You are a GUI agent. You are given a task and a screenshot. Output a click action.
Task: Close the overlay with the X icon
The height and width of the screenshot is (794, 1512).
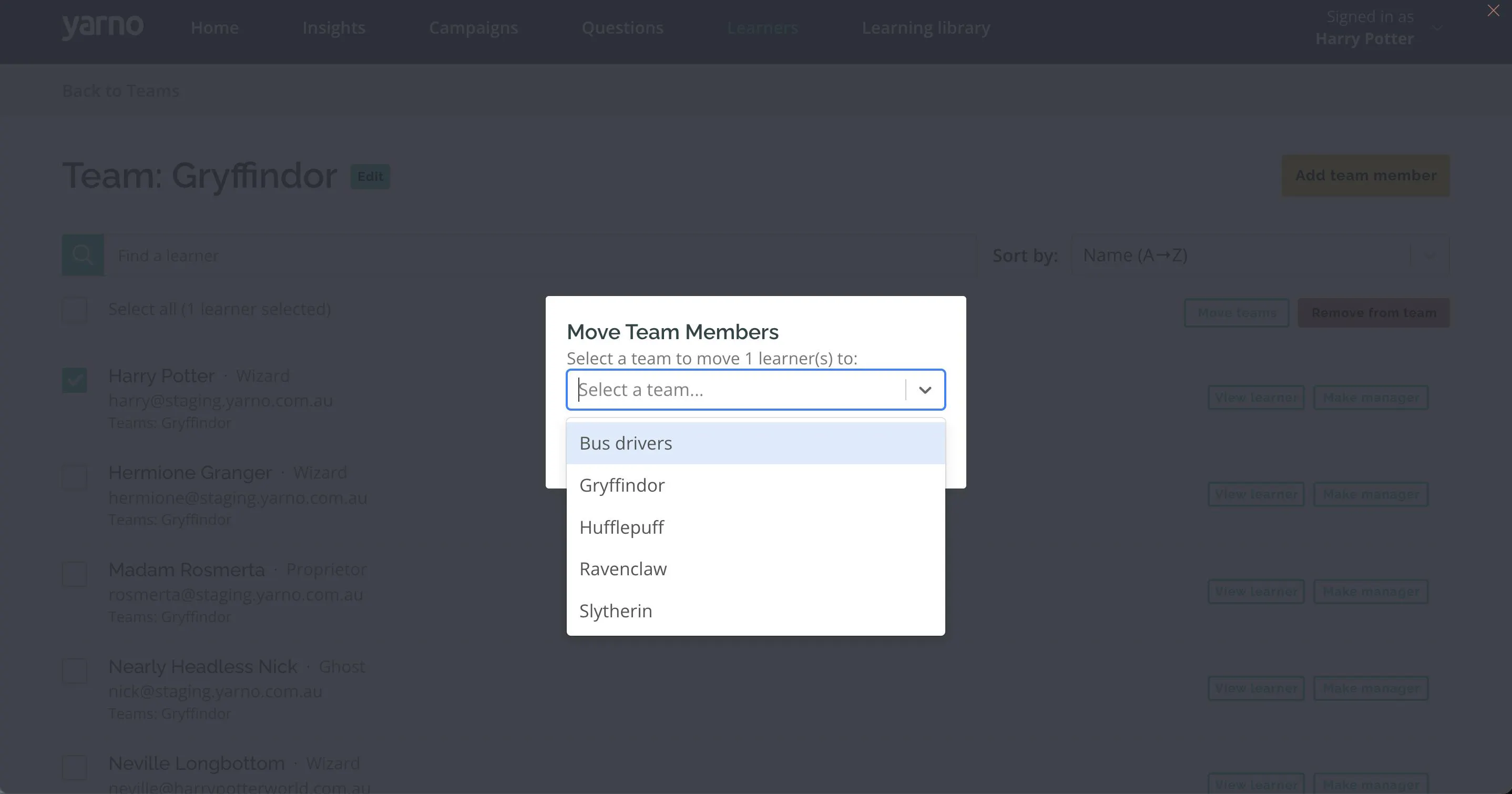click(1493, 11)
